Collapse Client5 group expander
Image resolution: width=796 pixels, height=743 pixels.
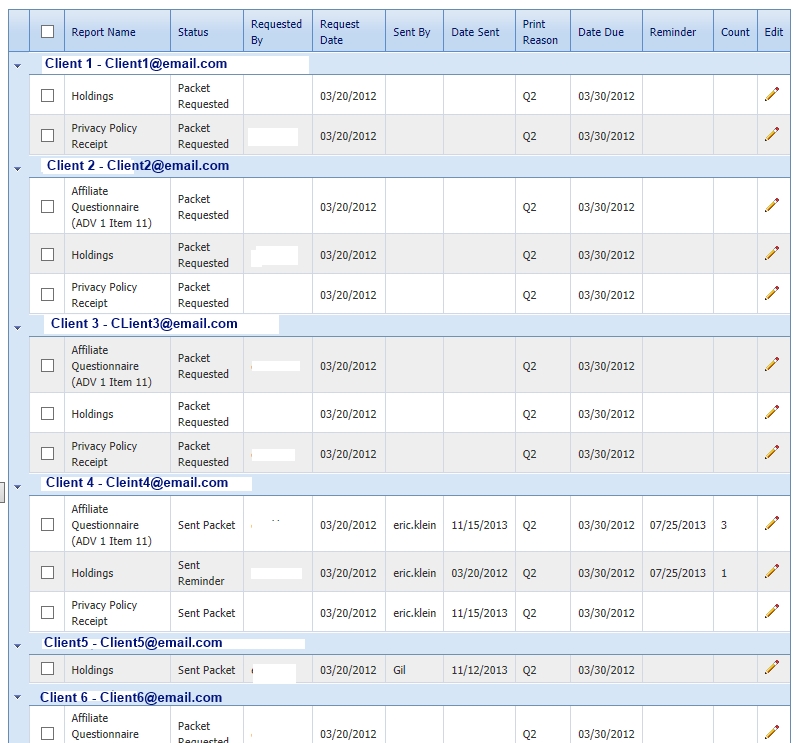coord(18,646)
